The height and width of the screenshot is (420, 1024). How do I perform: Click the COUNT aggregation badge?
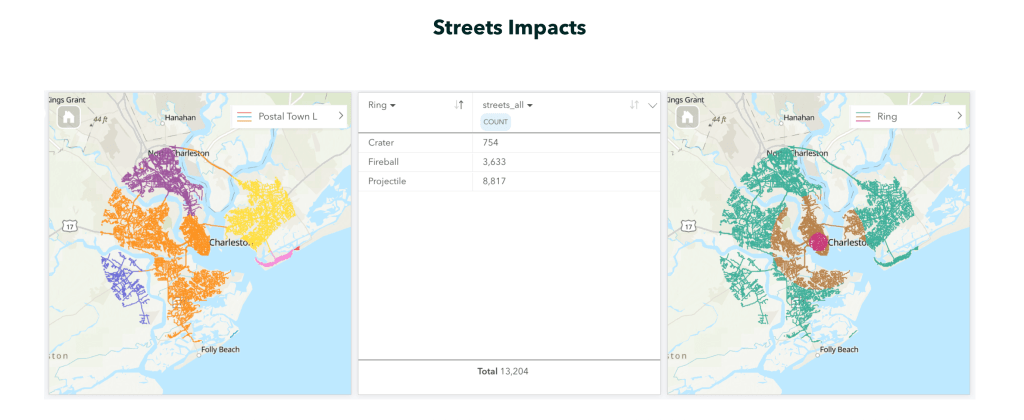pyautogui.click(x=496, y=122)
